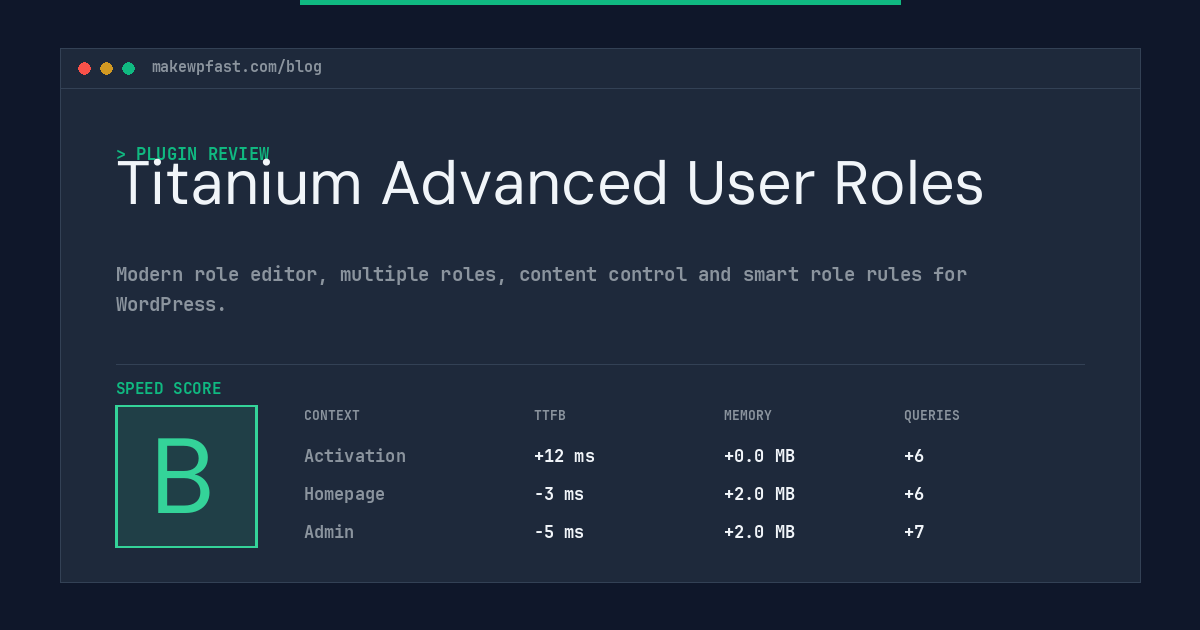Click the makewpfast.com/blog address text

[237, 67]
